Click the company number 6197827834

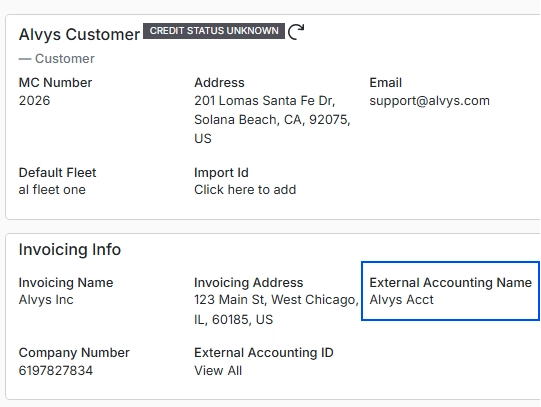coord(56,371)
